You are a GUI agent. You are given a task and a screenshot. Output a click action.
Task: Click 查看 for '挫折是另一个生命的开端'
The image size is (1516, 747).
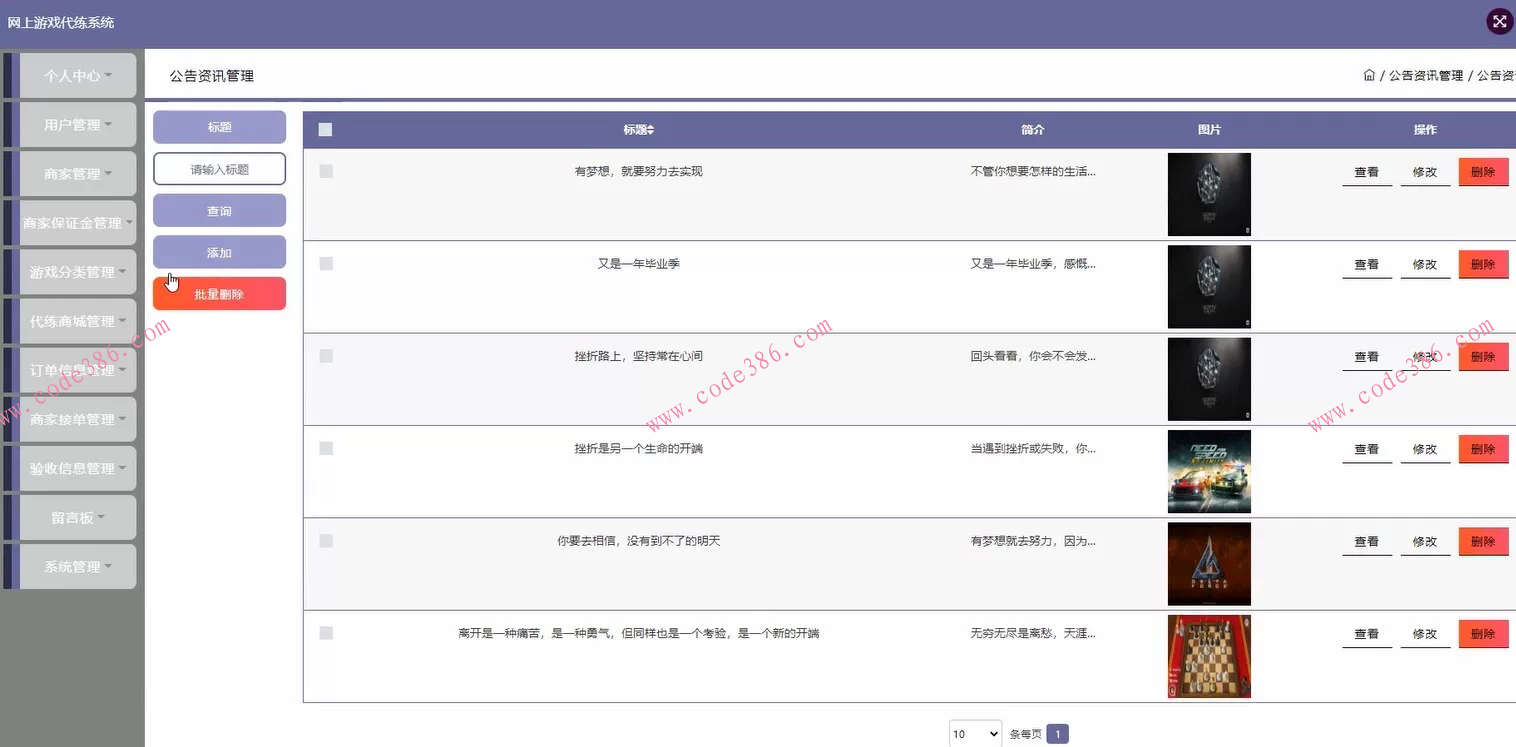tap(1367, 449)
